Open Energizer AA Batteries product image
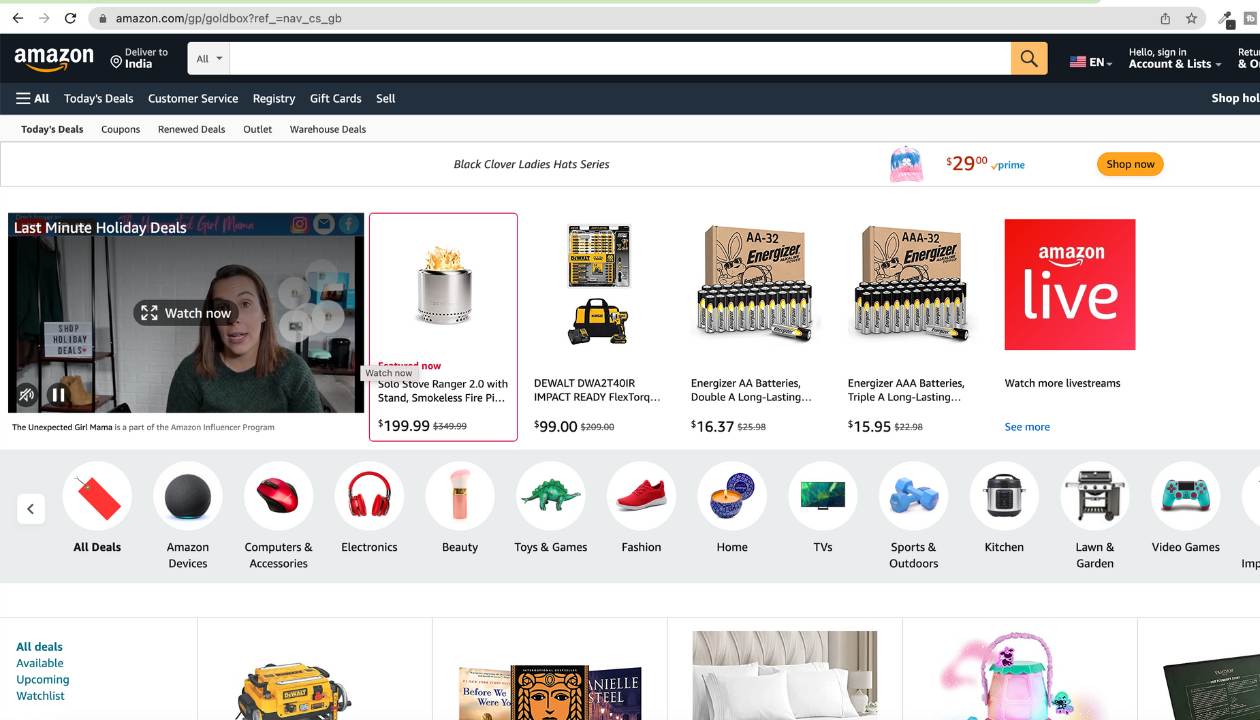This screenshot has height=720, width=1260. (x=756, y=285)
